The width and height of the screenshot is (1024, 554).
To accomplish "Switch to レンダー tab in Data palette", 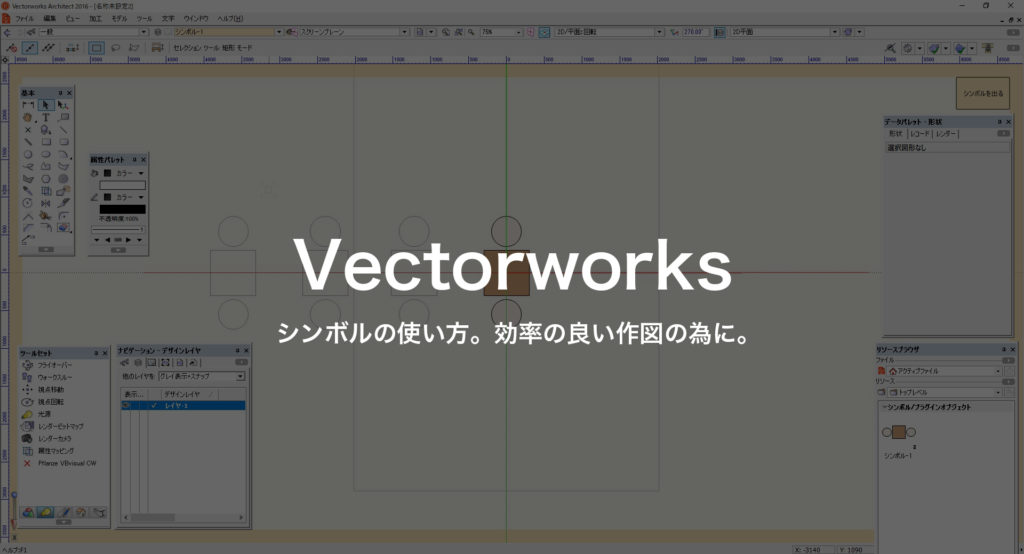I will tap(946, 134).
